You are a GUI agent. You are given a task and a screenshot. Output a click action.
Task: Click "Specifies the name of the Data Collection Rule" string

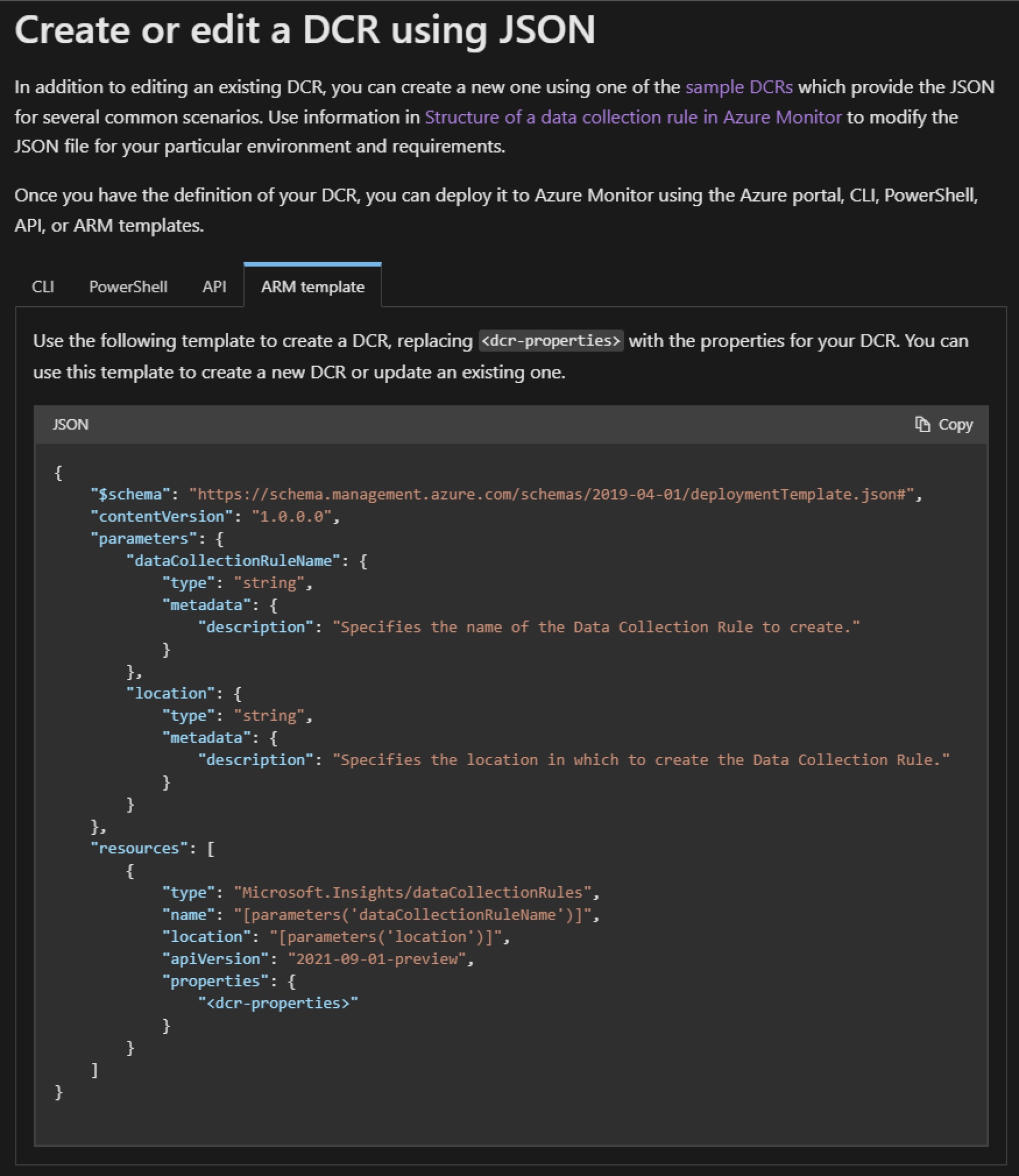coord(597,627)
